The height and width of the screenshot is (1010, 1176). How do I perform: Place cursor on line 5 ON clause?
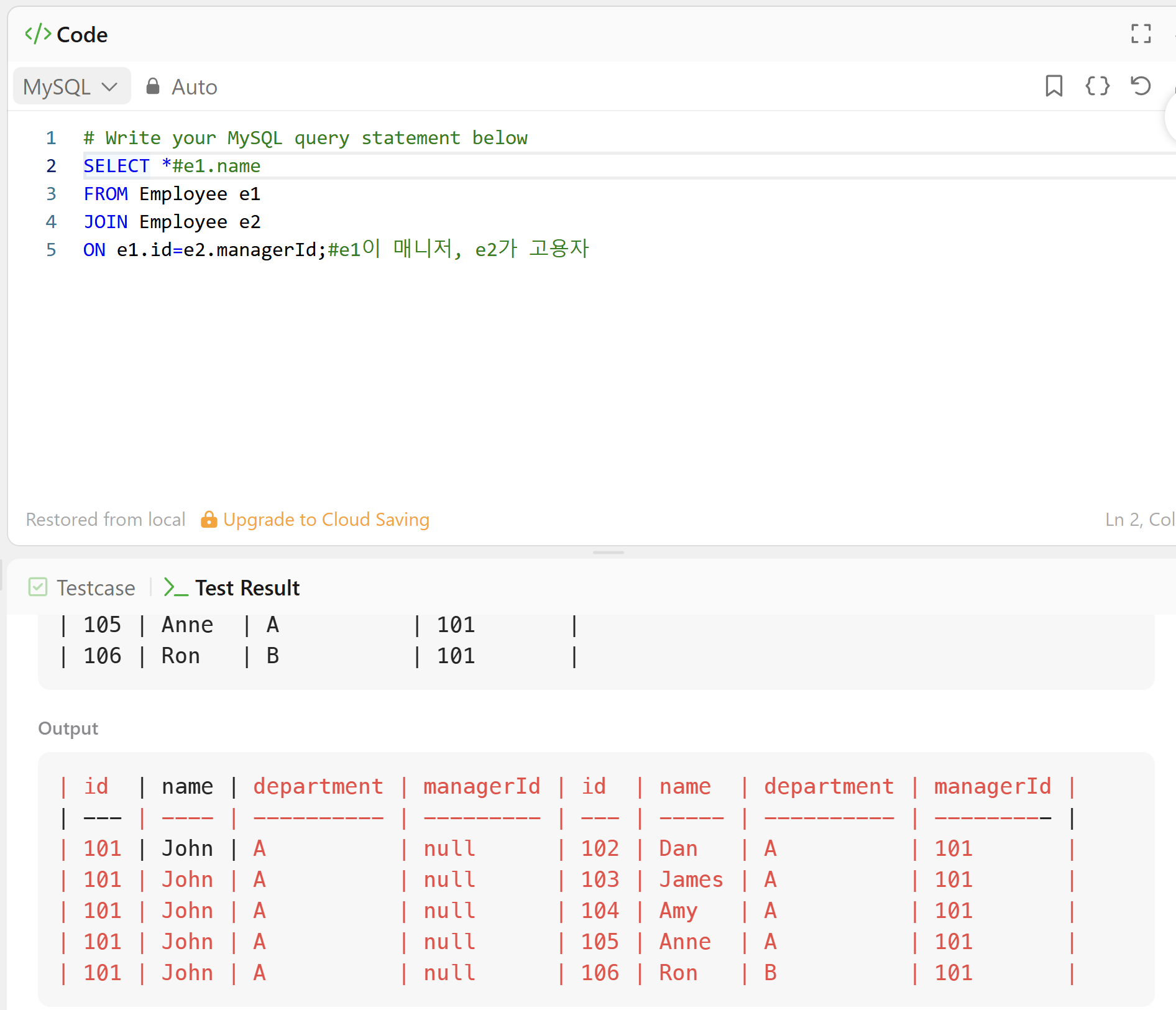(336, 250)
